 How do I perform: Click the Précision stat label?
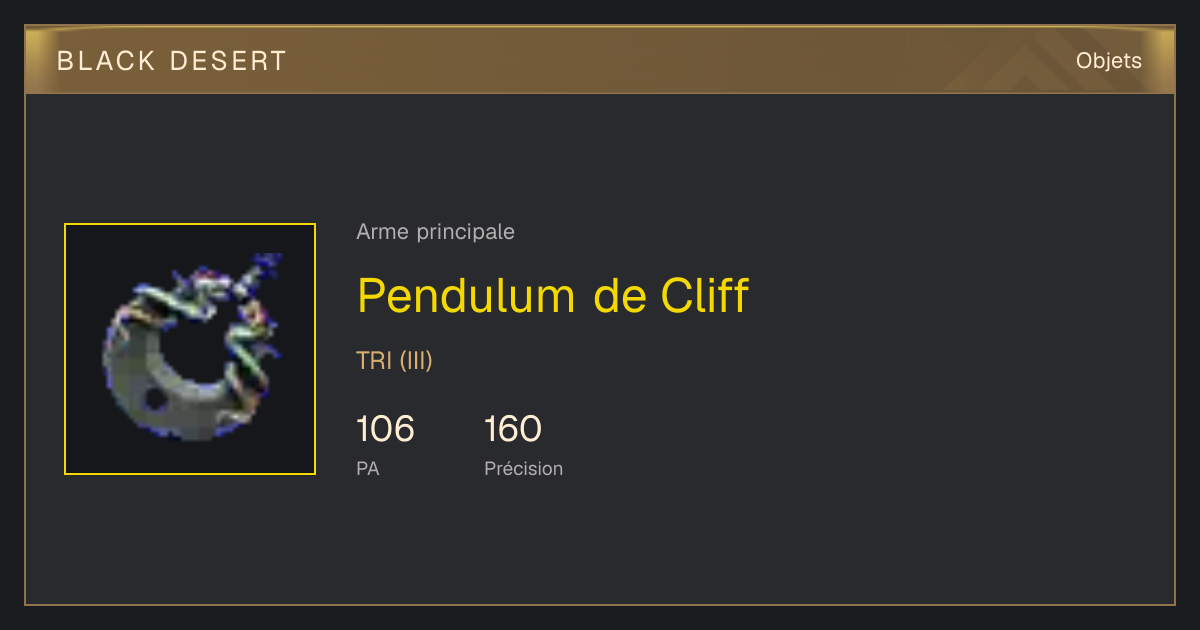coord(524,468)
